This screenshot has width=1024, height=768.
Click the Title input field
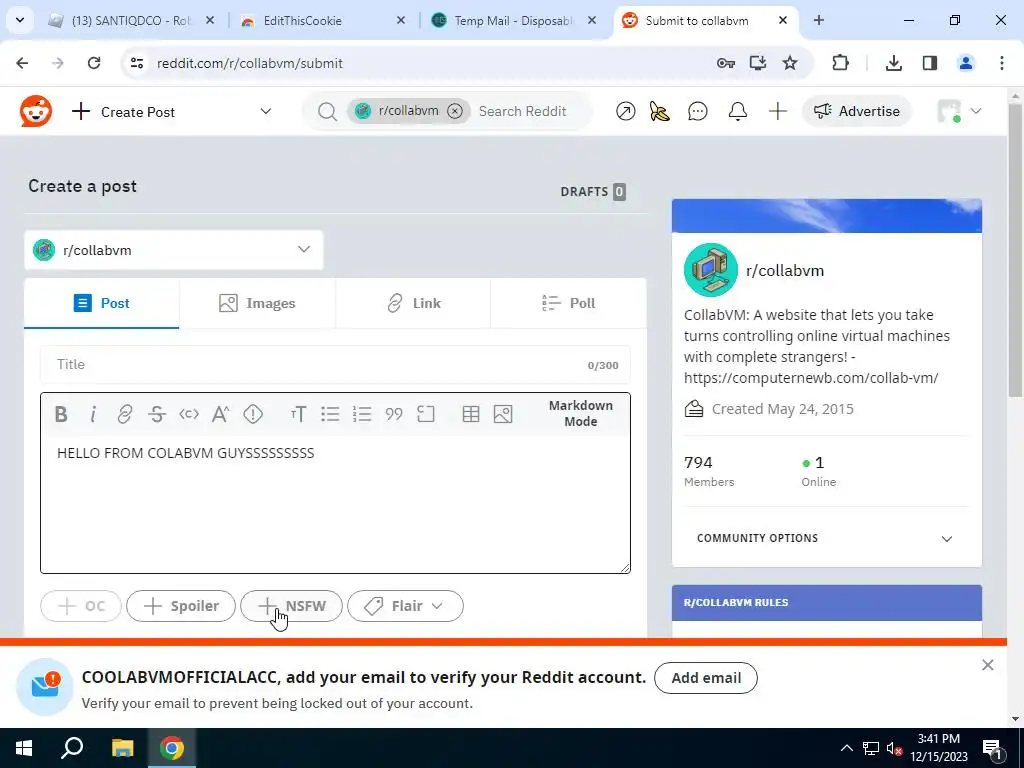pos(335,364)
